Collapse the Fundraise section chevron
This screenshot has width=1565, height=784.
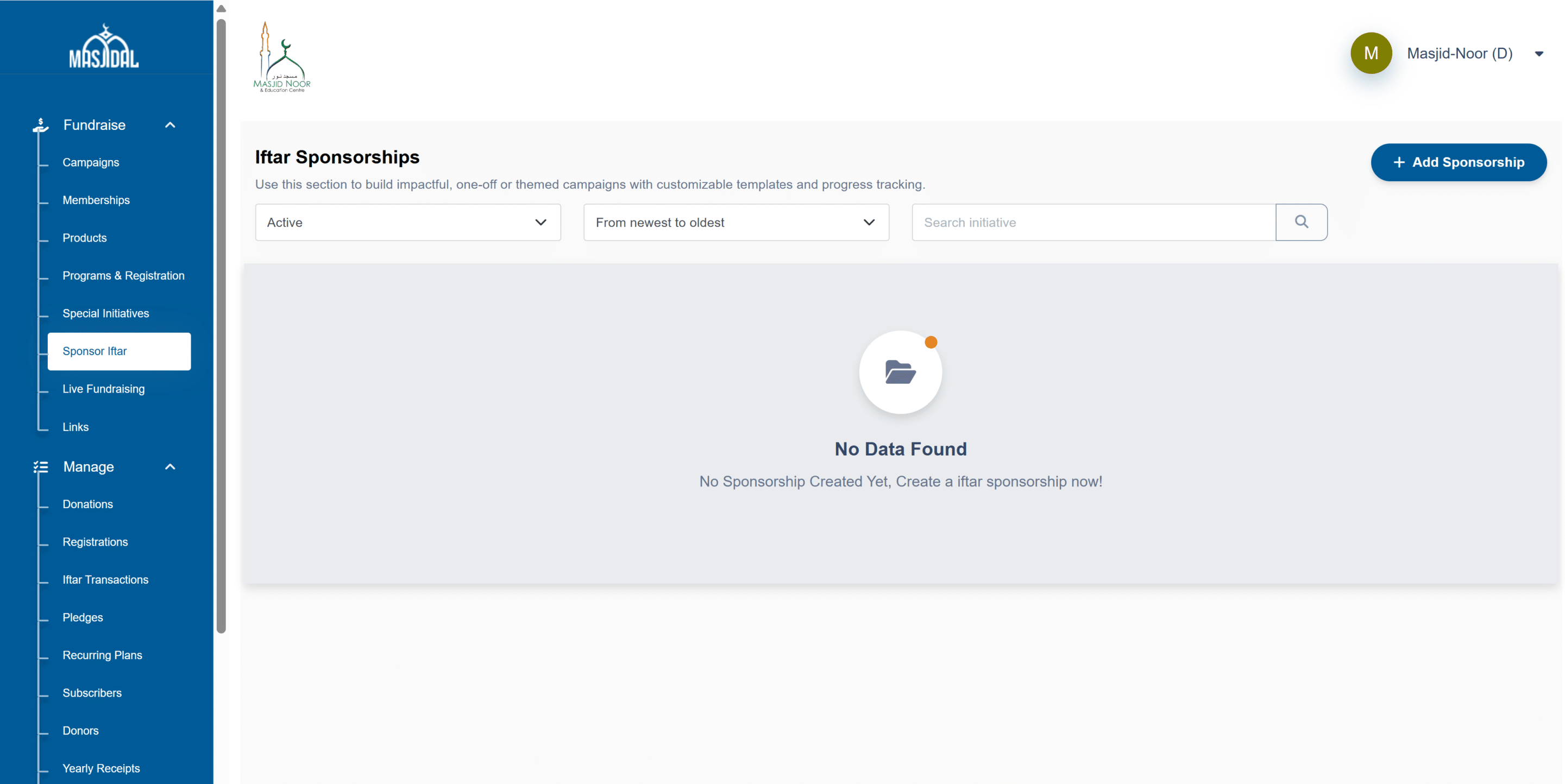170,125
